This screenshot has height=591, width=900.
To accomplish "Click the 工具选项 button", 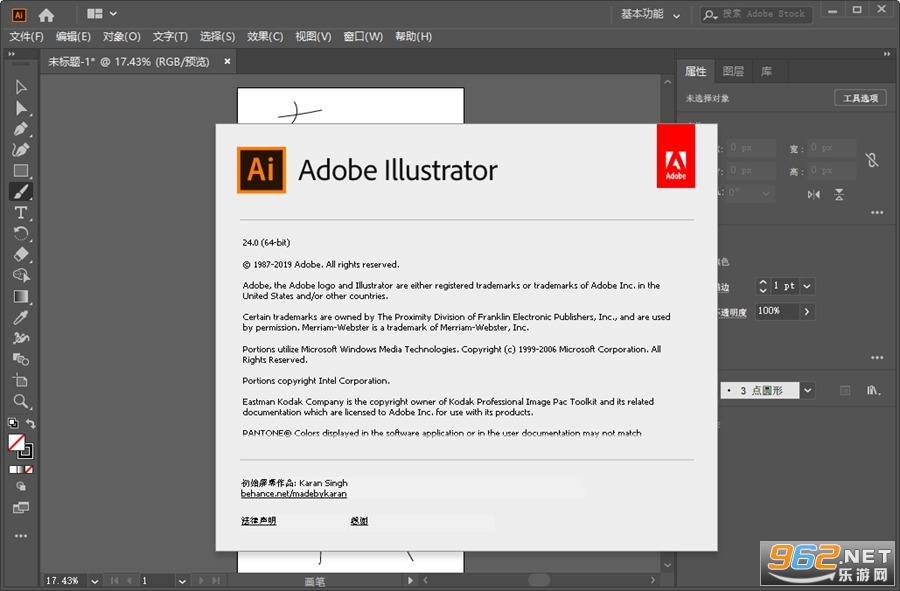I will tap(860, 98).
